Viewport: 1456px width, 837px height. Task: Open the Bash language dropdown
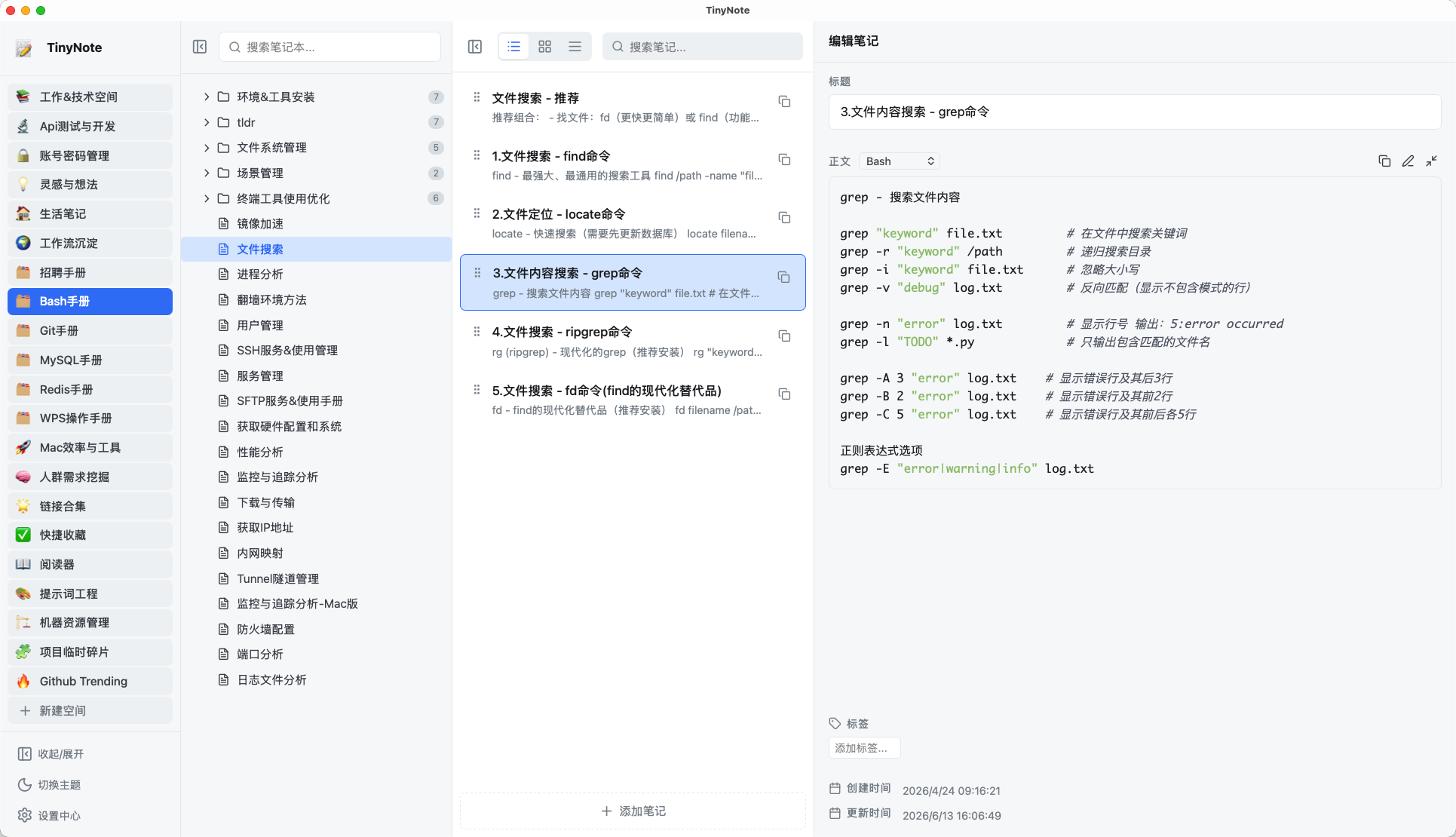900,161
